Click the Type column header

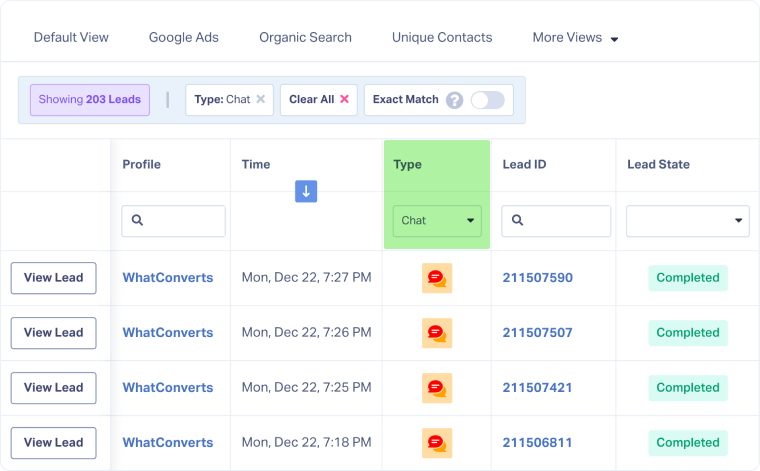pyautogui.click(x=408, y=165)
